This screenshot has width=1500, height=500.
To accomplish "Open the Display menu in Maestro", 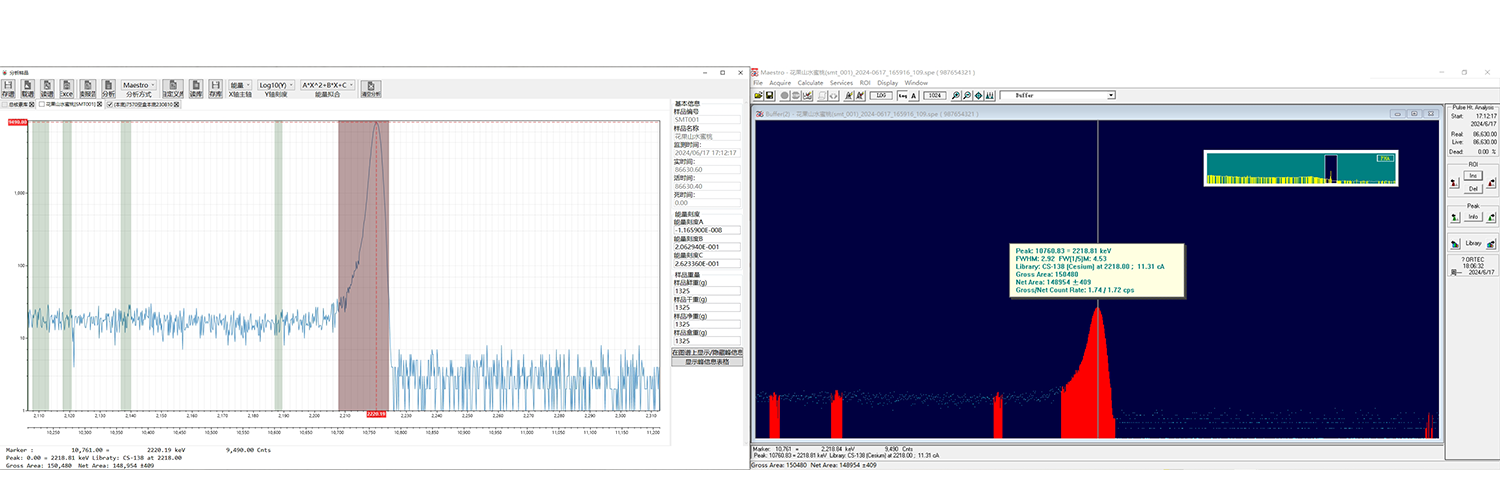I will 887,83.
